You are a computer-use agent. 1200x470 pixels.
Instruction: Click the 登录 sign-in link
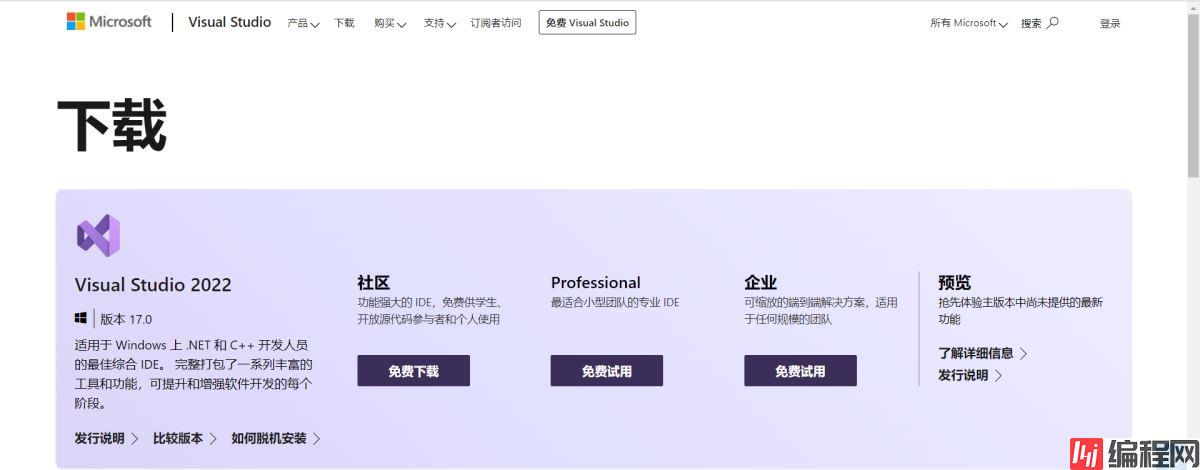(x=1110, y=23)
